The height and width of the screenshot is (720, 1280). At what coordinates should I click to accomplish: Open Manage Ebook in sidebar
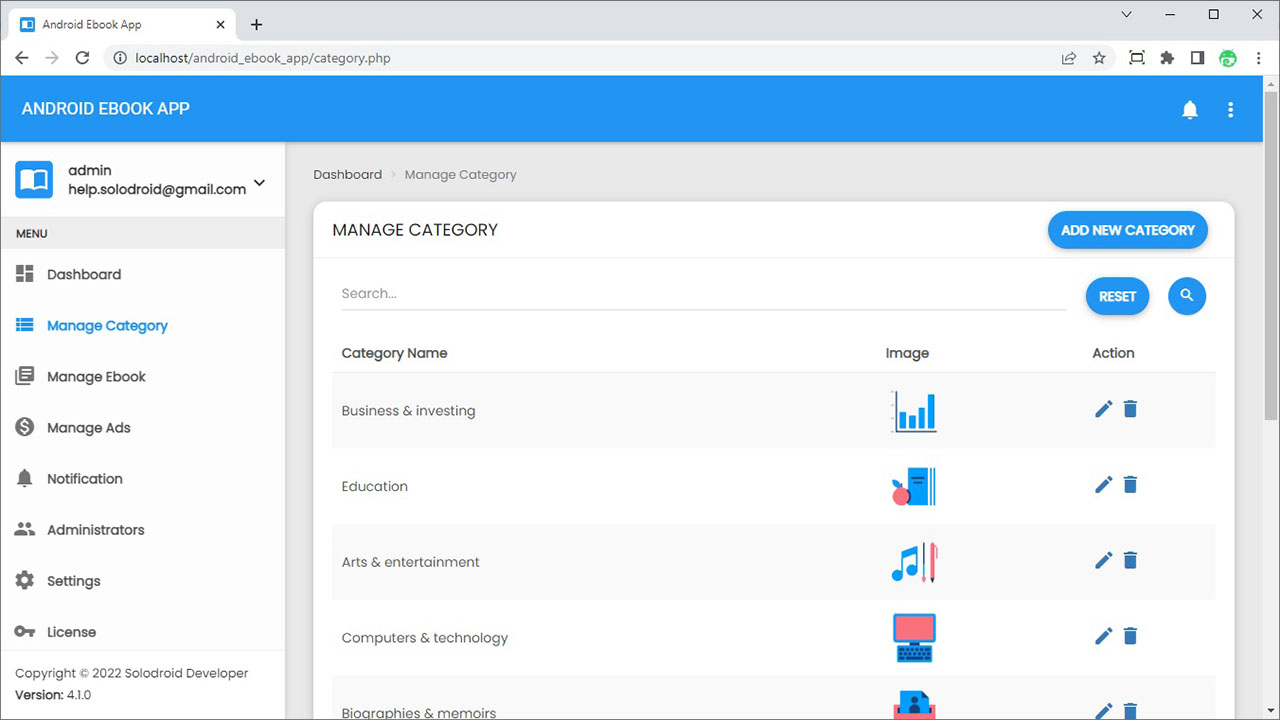tap(96, 377)
